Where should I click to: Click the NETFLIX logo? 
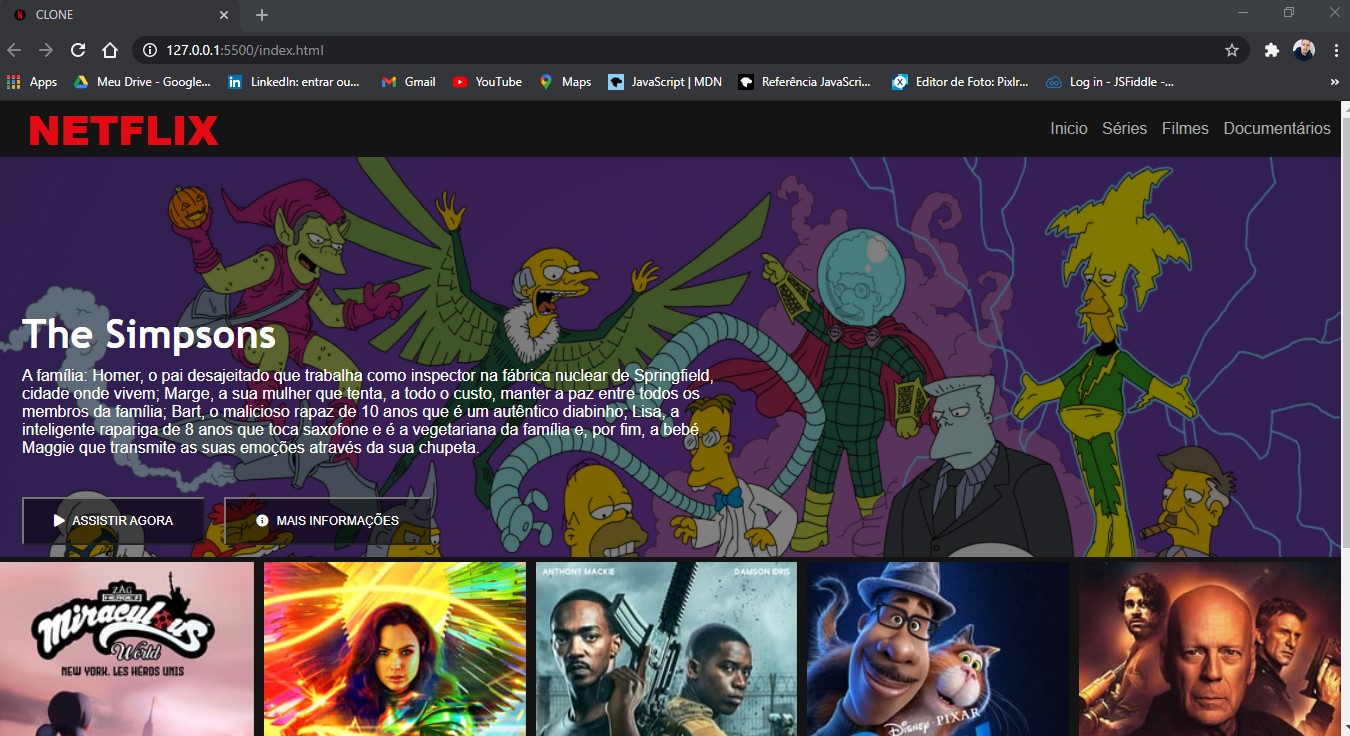(124, 130)
